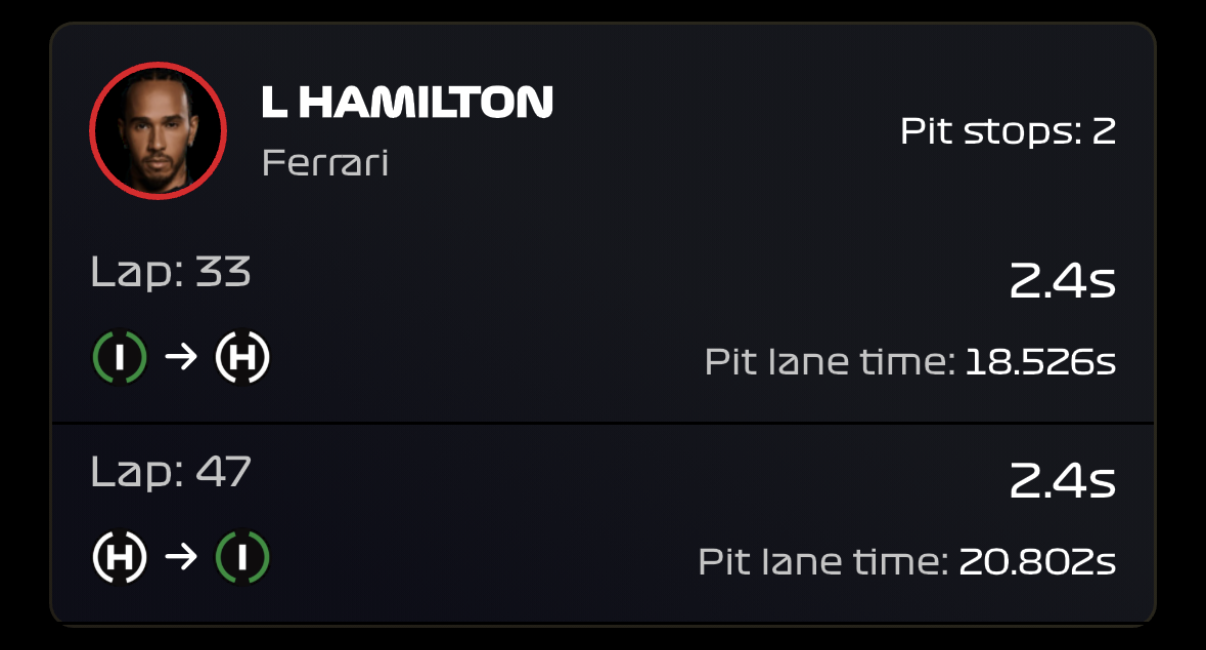
Task: Click the Pit stops: 2 counter
Action: (1008, 131)
